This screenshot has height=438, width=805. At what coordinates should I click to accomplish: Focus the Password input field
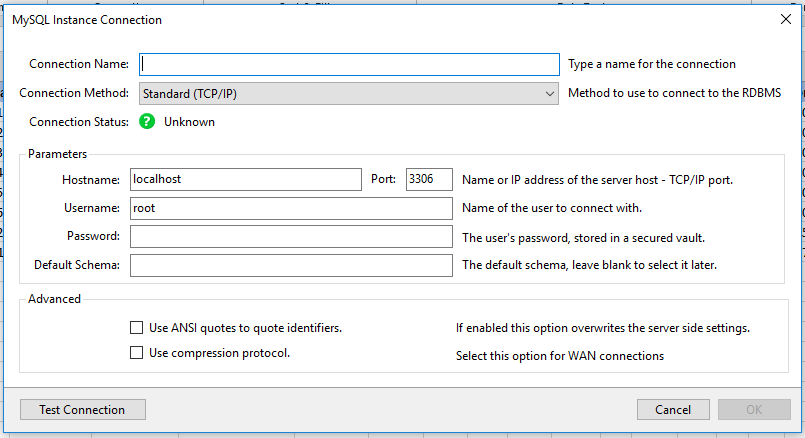click(291, 237)
